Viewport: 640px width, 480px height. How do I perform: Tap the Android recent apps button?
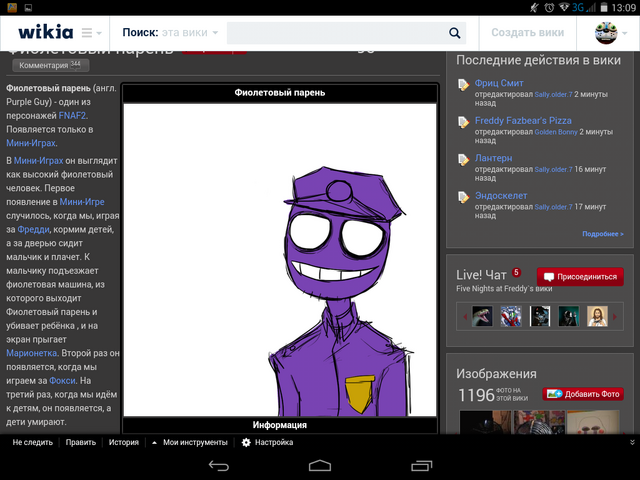click(x=421, y=465)
